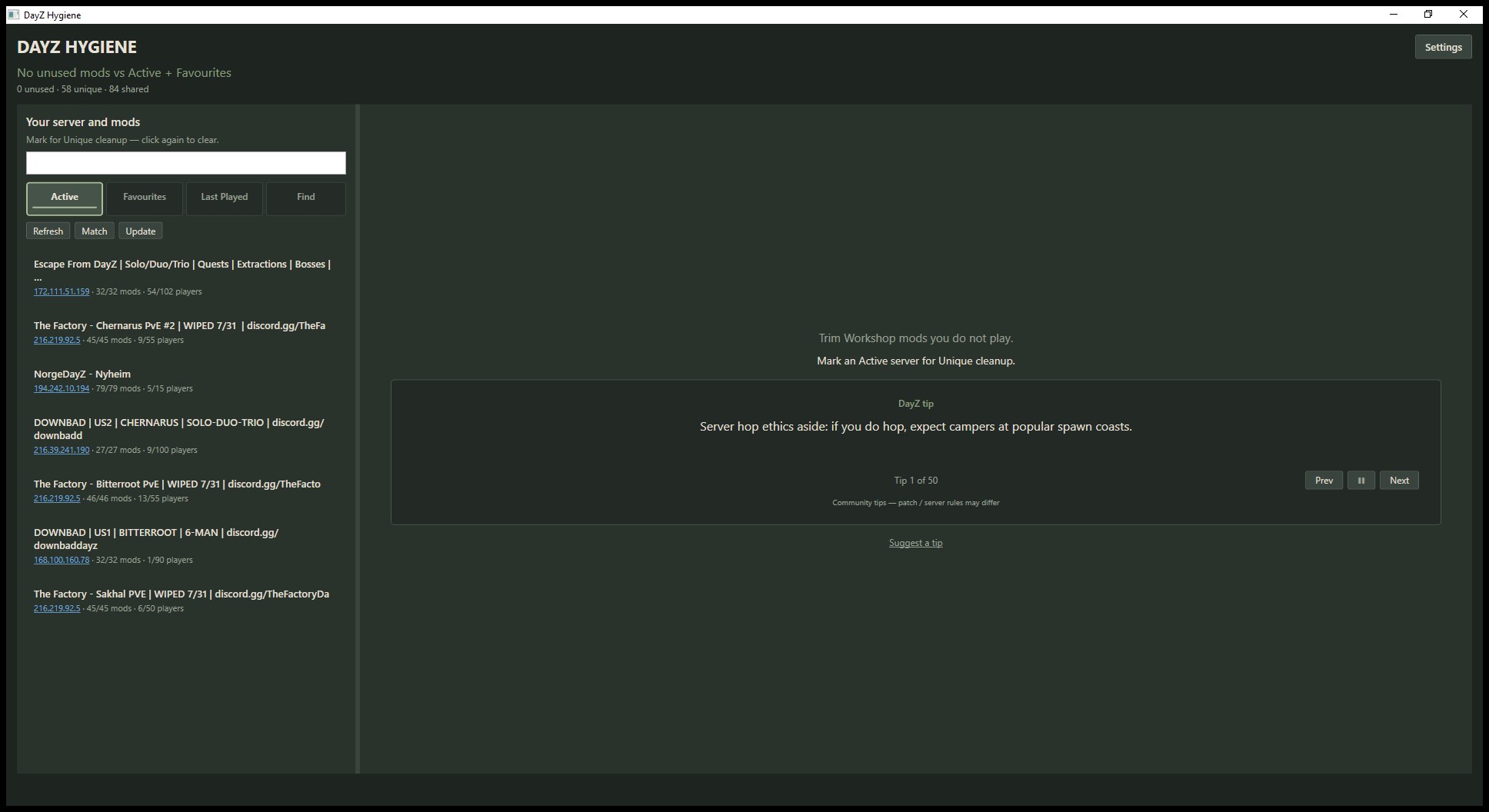
Task: Advance to the Next tip
Action: (x=1399, y=481)
